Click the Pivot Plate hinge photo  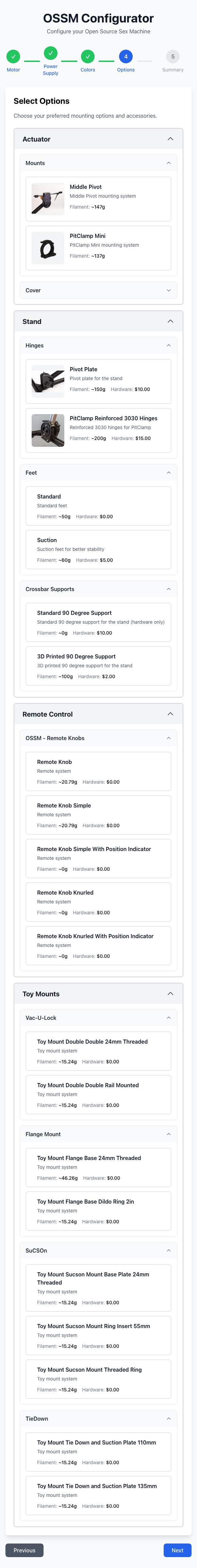(x=47, y=381)
